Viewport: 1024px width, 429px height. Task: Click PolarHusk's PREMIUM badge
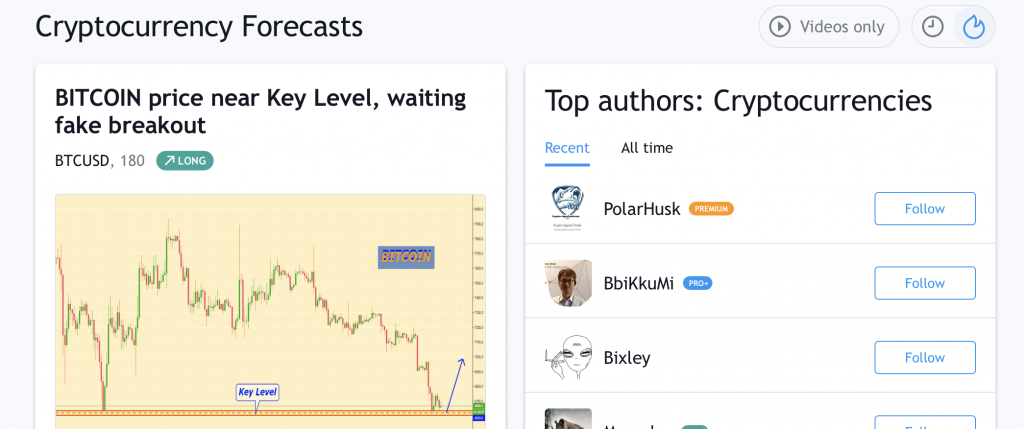coord(711,209)
